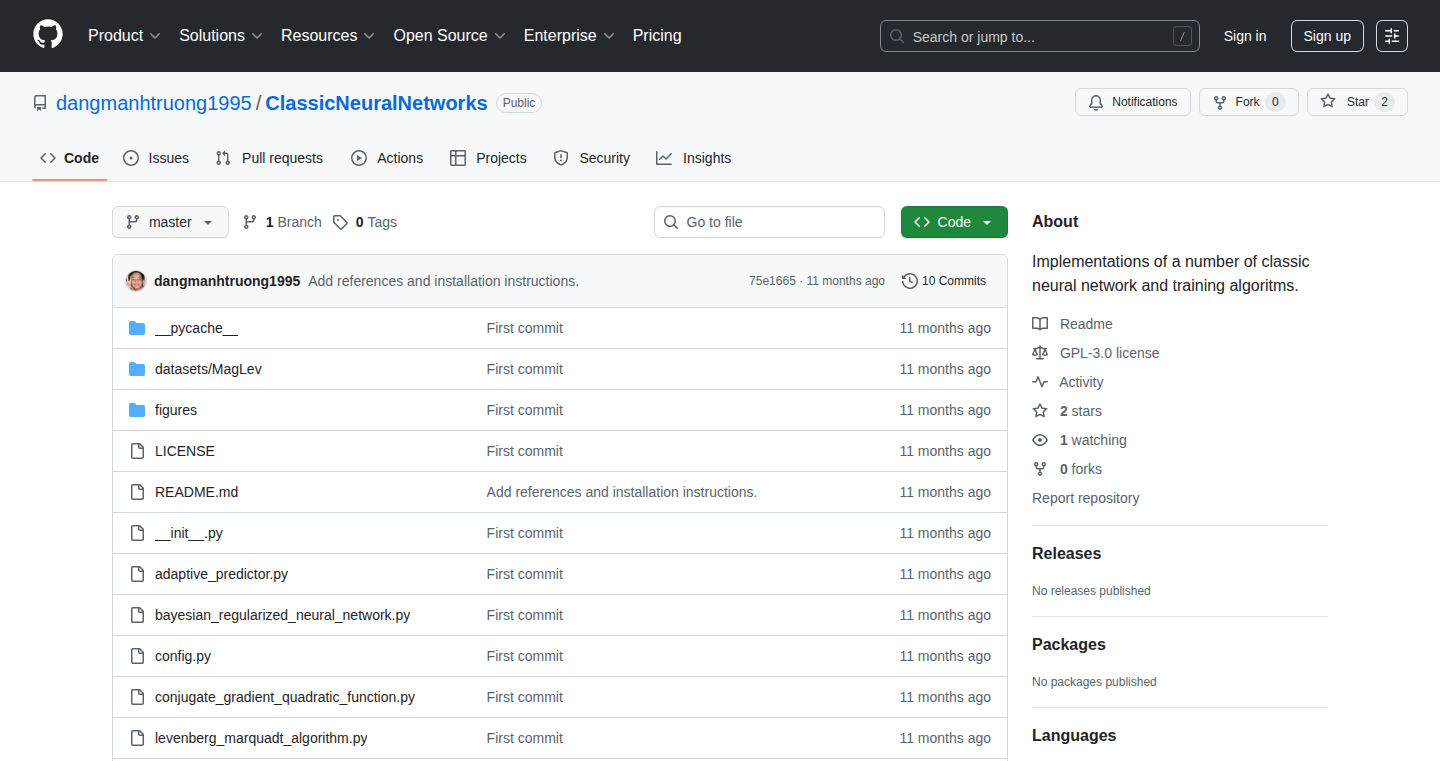1440x761 pixels.
Task: Open the config.py file name
Action: pos(183,656)
